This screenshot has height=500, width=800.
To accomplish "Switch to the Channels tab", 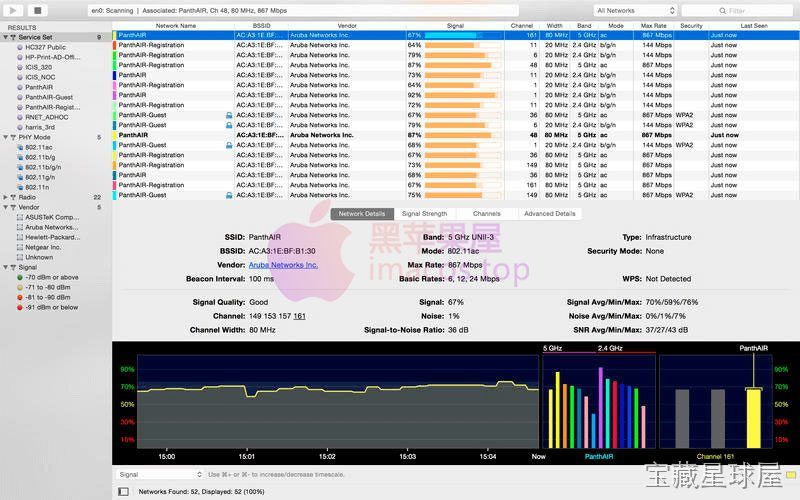I will click(486, 214).
